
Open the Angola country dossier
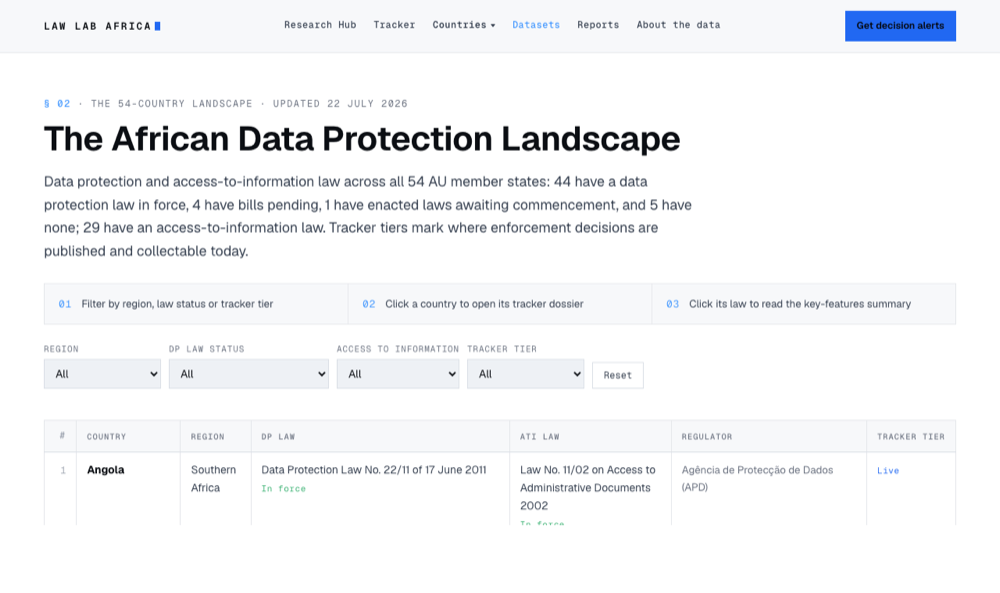click(106, 470)
